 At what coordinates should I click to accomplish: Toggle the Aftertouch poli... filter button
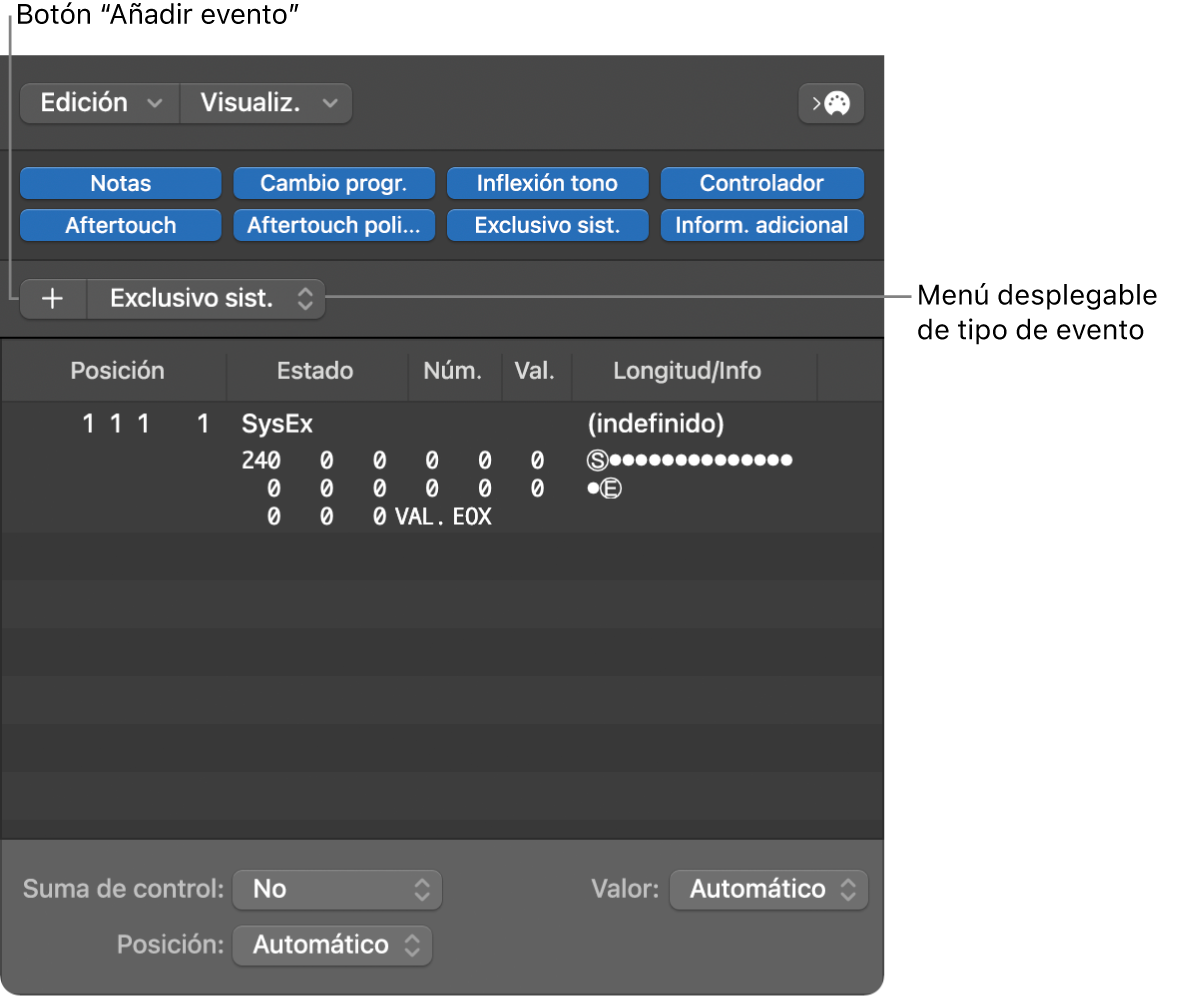[334, 225]
